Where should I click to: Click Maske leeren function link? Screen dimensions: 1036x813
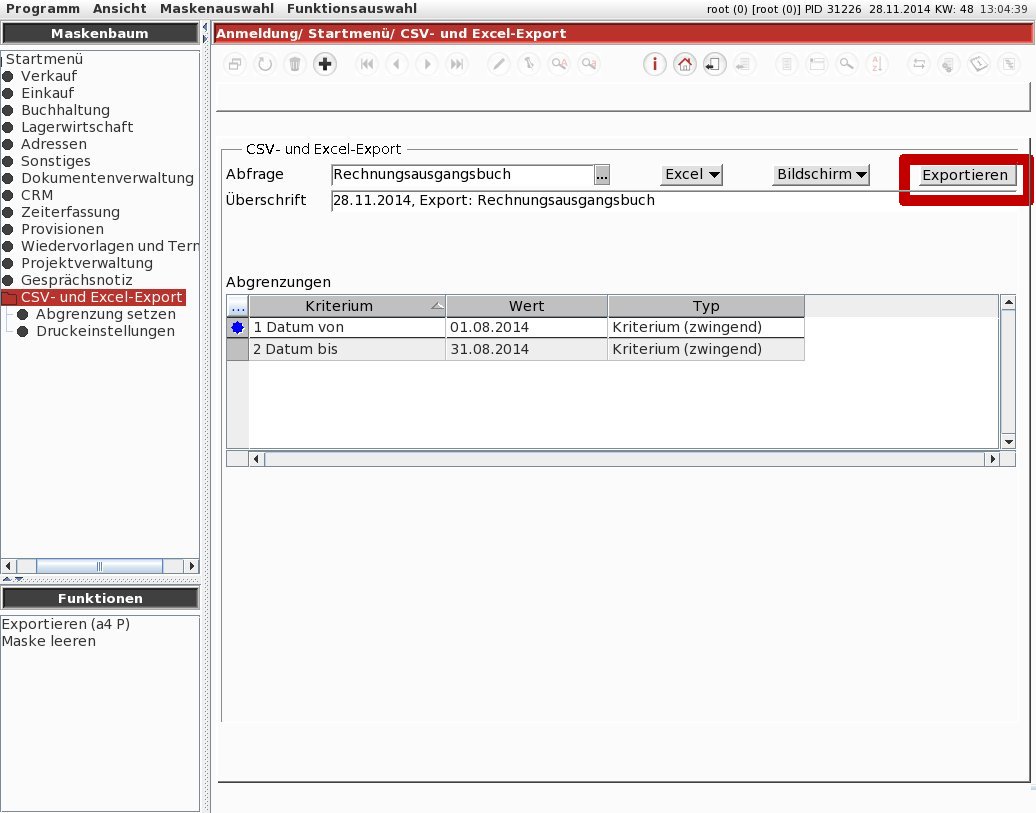click(x=49, y=641)
